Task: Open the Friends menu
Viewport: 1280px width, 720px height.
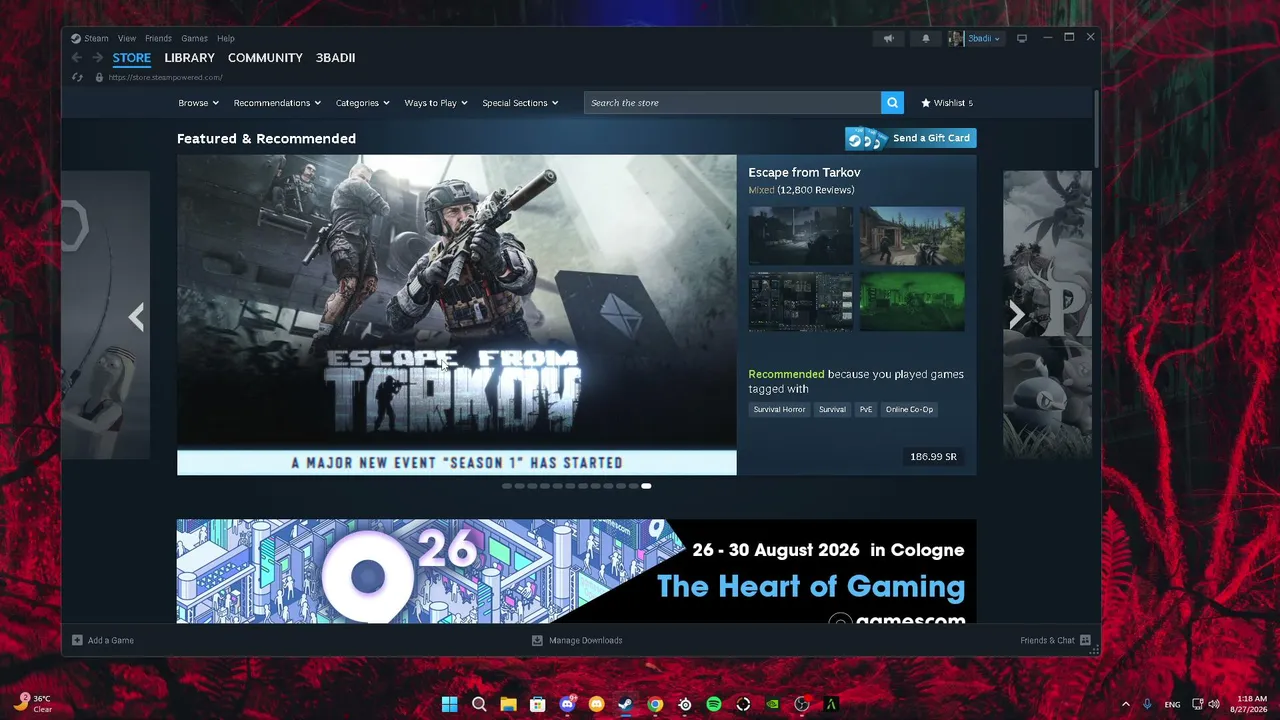Action: pos(158,38)
